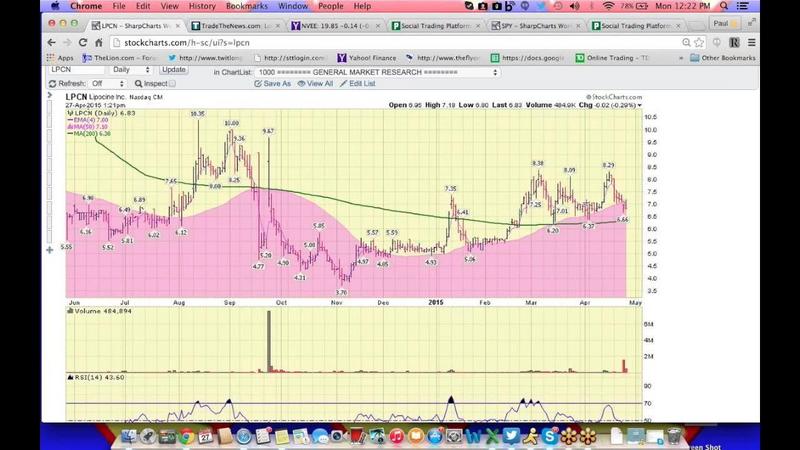Screen dimensions: 800x450
Task: Open Skype from the Dock
Action: click(x=549, y=437)
